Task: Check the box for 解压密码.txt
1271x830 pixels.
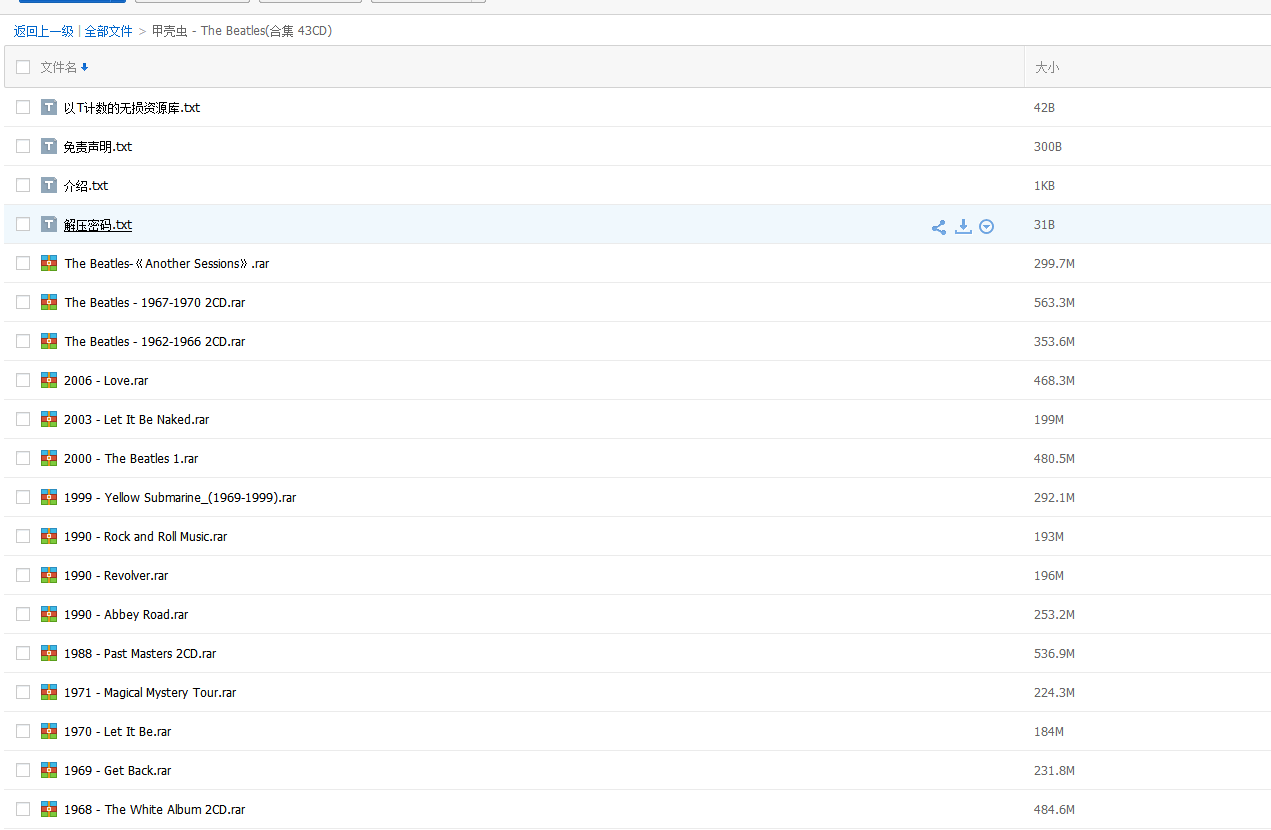Action: 23,224
